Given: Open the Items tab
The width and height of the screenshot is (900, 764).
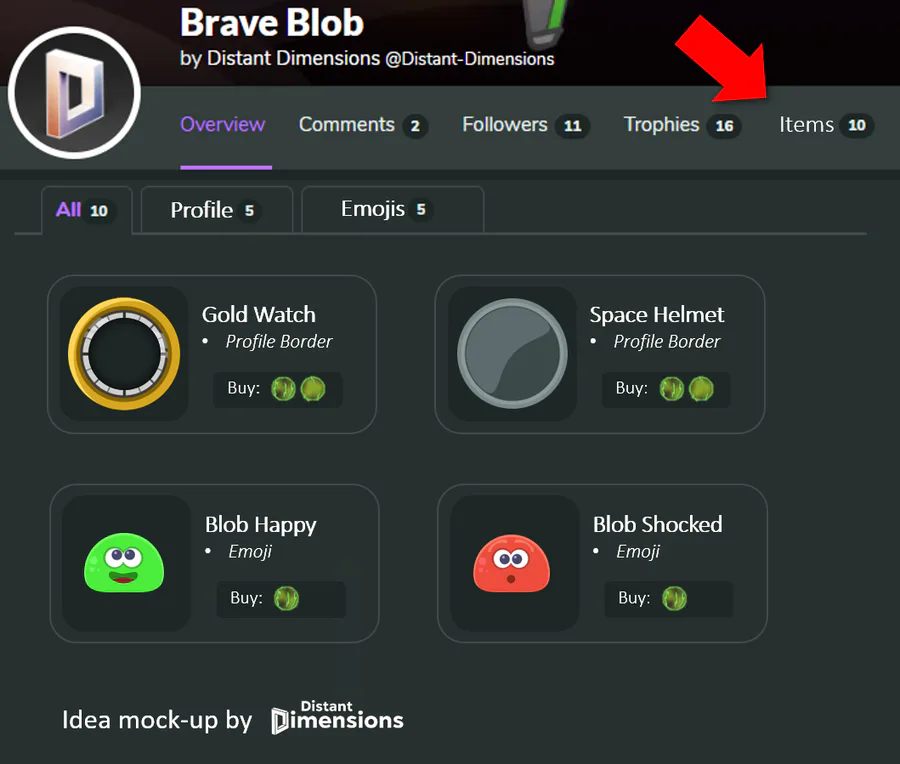Looking at the screenshot, I should [x=826, y=125].
